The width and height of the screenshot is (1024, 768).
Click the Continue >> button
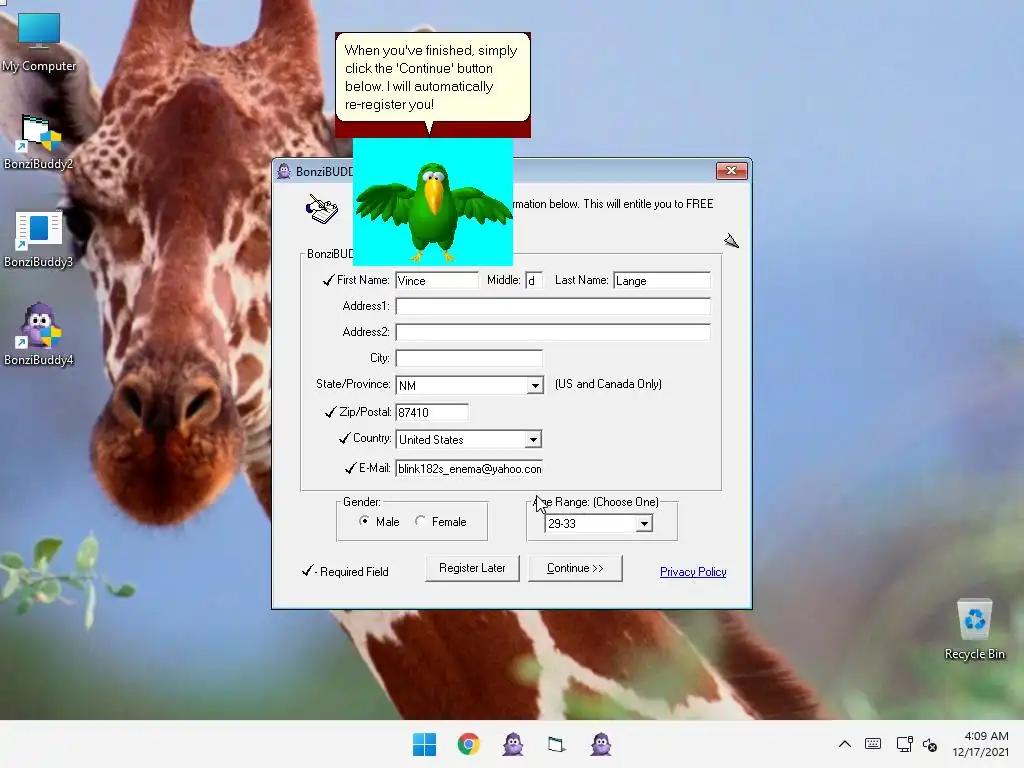pos(575,568)
